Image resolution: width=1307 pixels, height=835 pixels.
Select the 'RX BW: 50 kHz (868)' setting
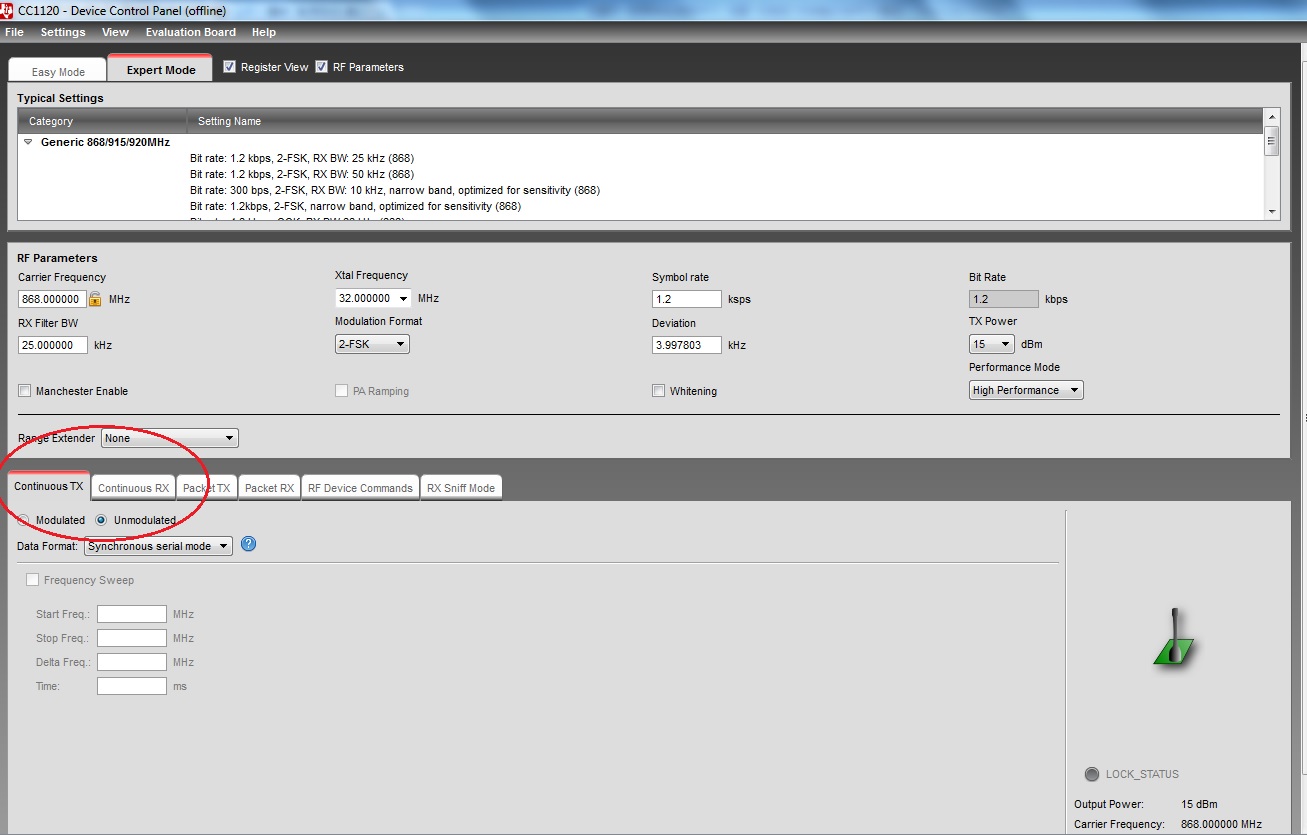pyautogui.click(x=302, y=174)
